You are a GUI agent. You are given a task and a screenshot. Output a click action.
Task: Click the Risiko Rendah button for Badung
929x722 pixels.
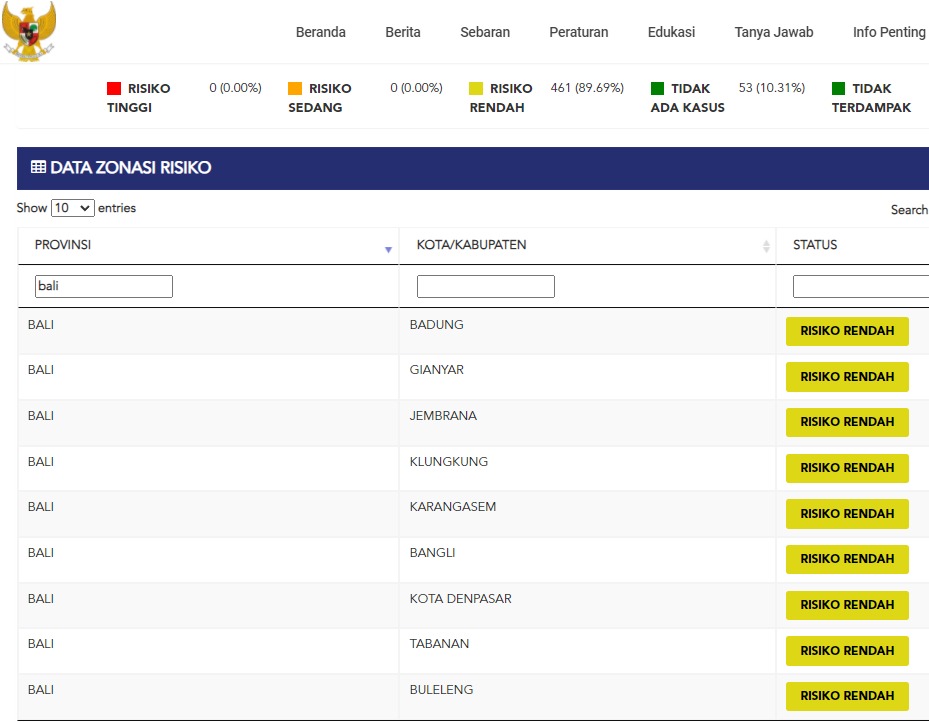[847, 331]
